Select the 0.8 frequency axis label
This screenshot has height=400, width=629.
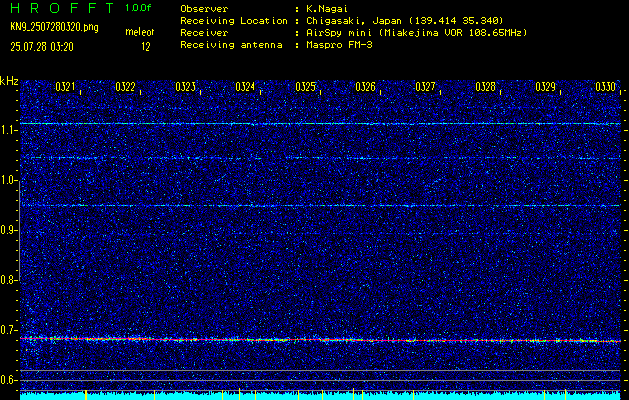[7, 280]
